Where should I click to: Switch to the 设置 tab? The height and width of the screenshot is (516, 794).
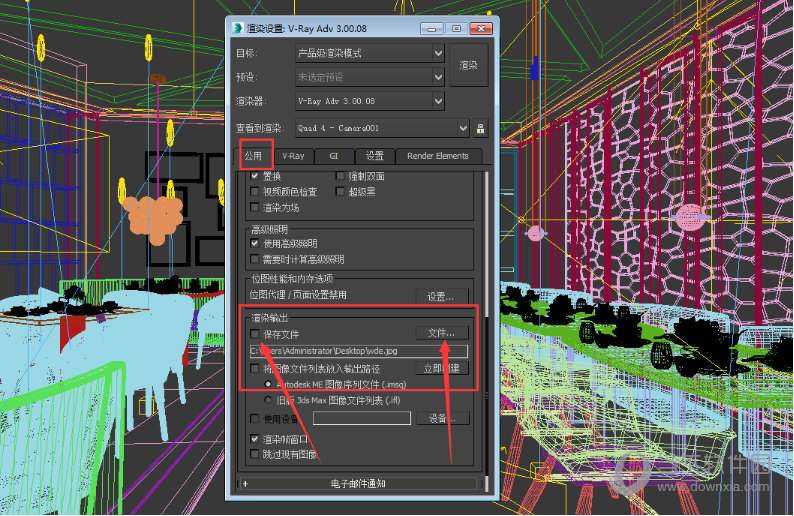click(374, 156)
